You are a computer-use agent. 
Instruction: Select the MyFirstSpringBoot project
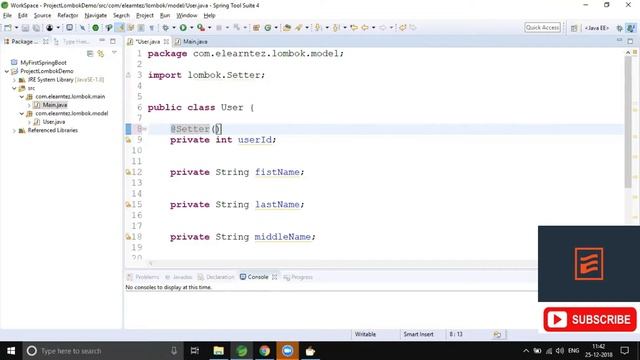pyautogui.click(x=39, y=63)
